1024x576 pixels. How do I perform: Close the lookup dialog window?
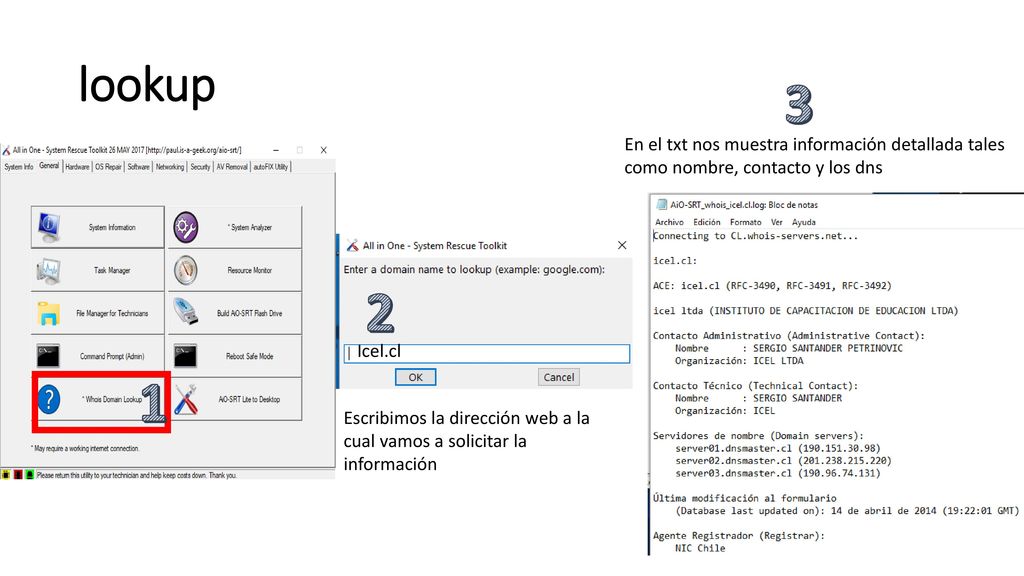tap(622, 245)
